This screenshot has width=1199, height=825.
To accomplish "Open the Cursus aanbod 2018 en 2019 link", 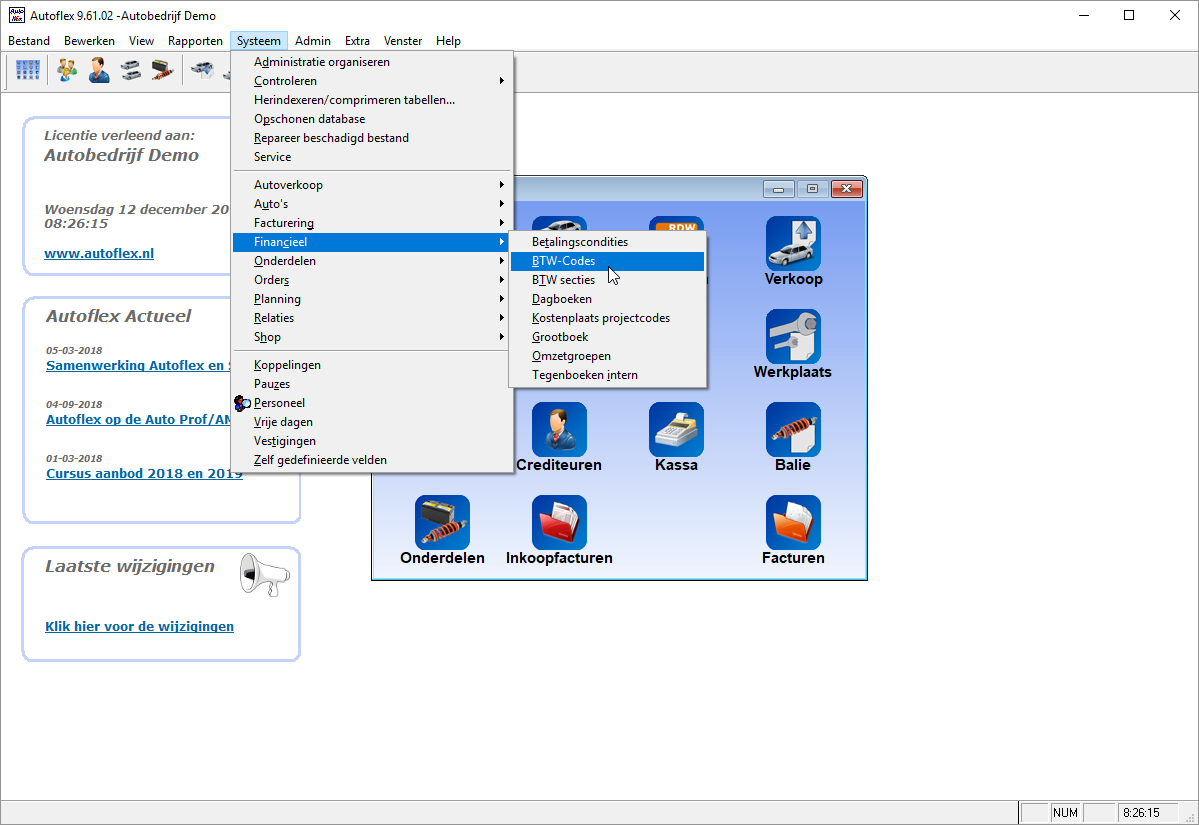I will click(145, 474).
